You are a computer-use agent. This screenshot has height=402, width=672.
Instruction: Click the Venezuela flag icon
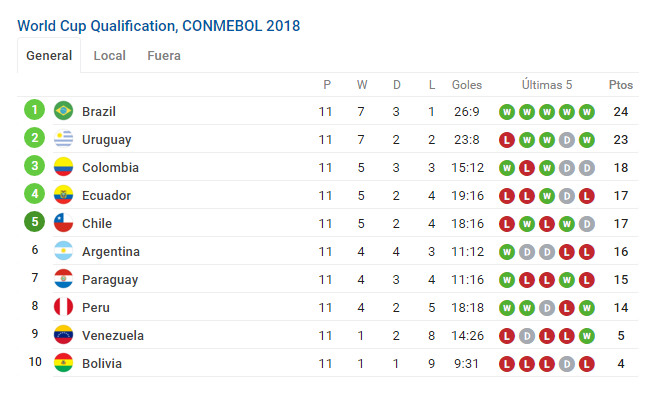(63, 335)
